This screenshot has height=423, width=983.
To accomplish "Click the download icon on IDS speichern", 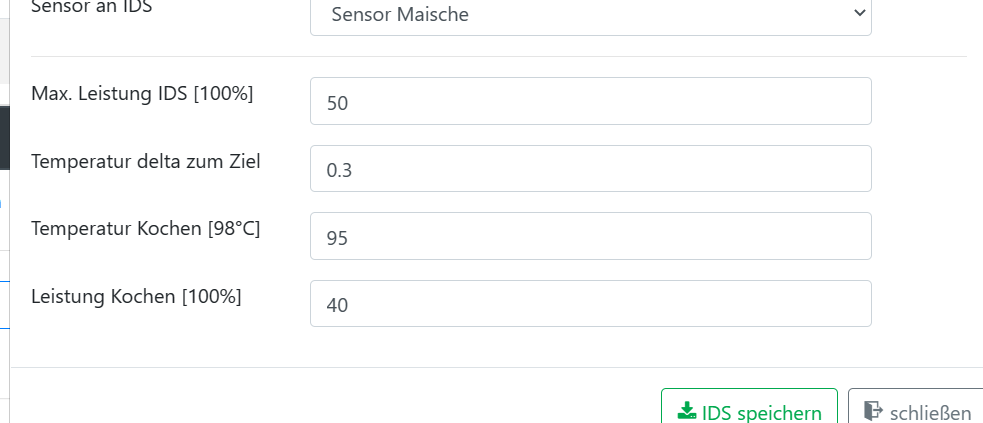I will [687, 411].
